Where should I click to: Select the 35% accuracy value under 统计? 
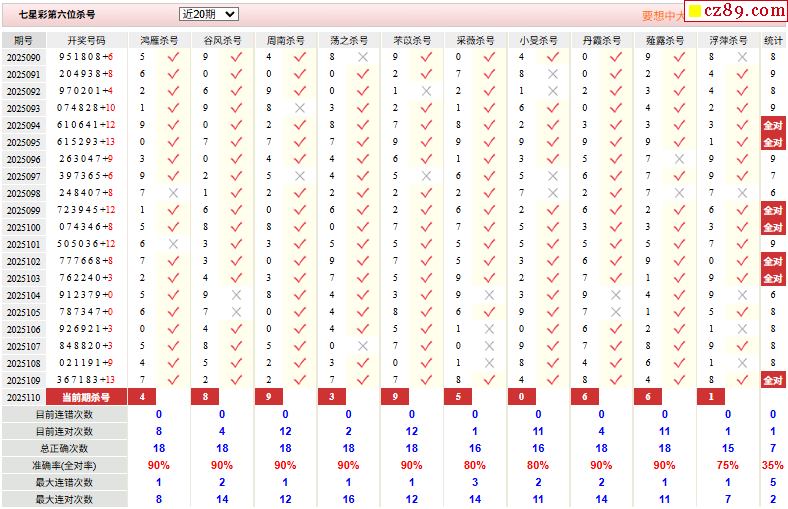click(x=773, y=465)
